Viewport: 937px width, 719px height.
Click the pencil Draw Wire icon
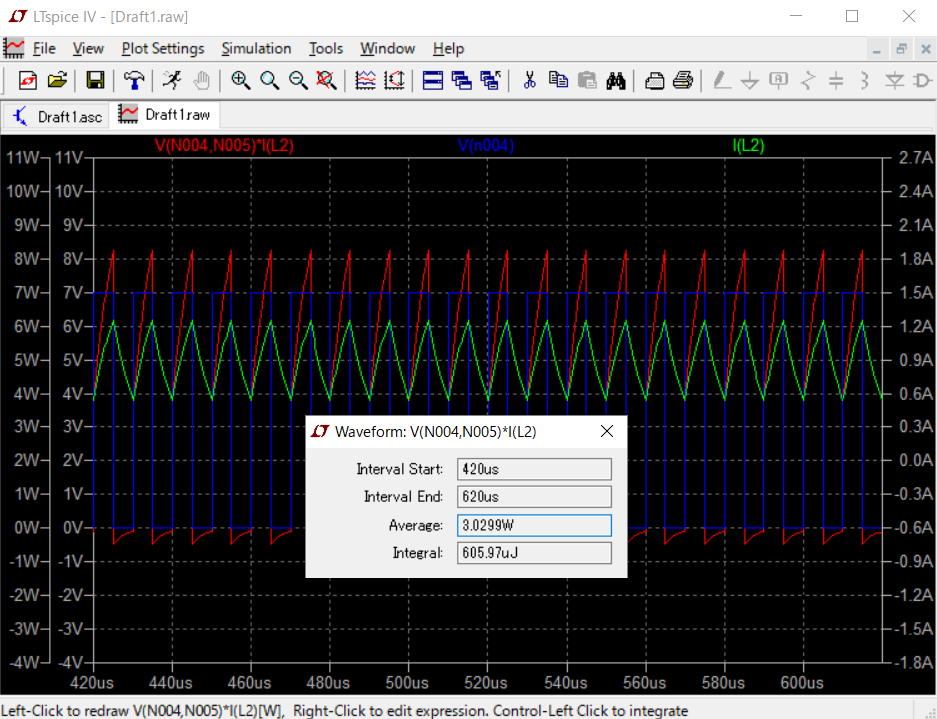(x=721, y=80)
